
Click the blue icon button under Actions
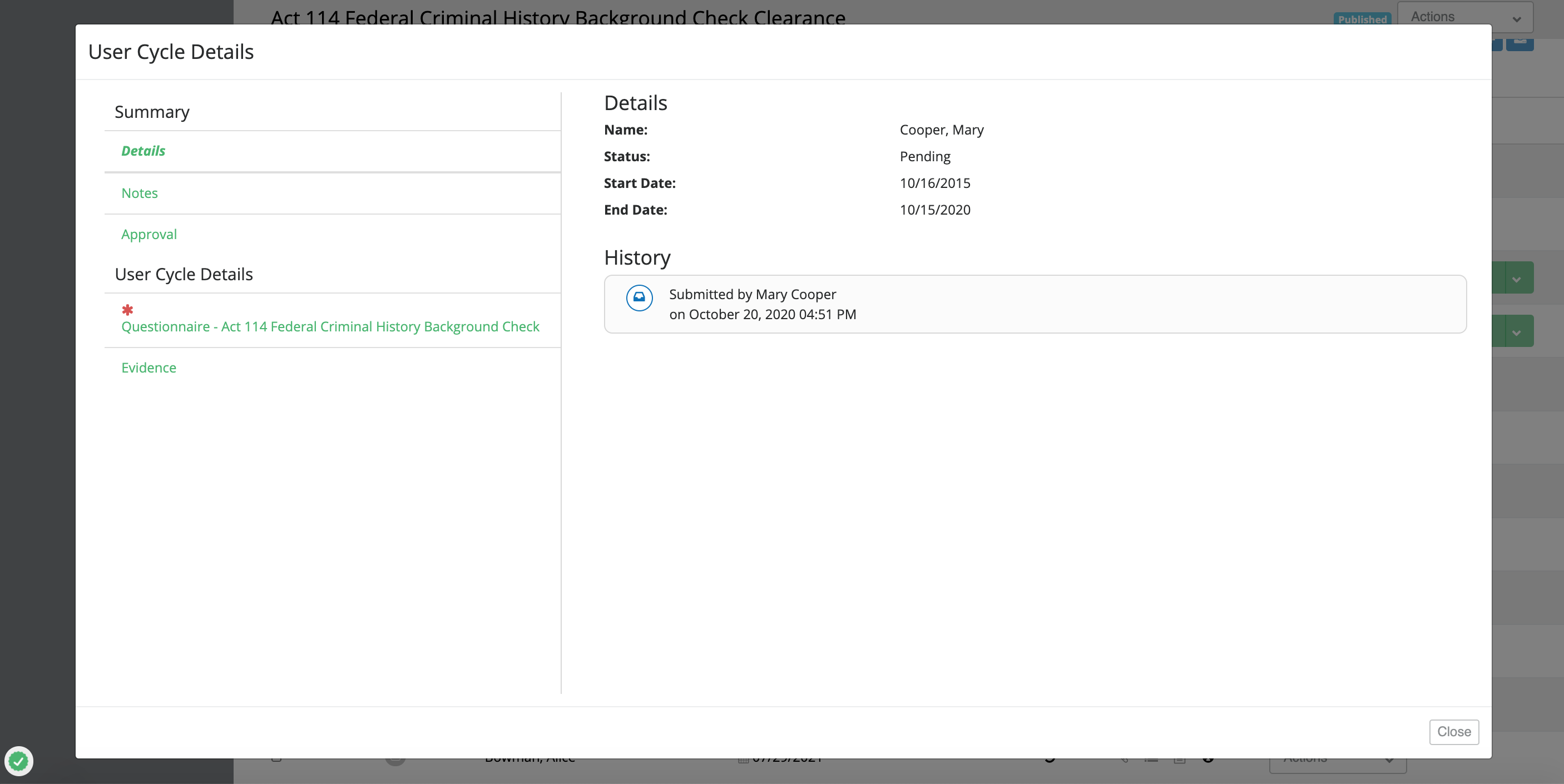coord(1520,44)
